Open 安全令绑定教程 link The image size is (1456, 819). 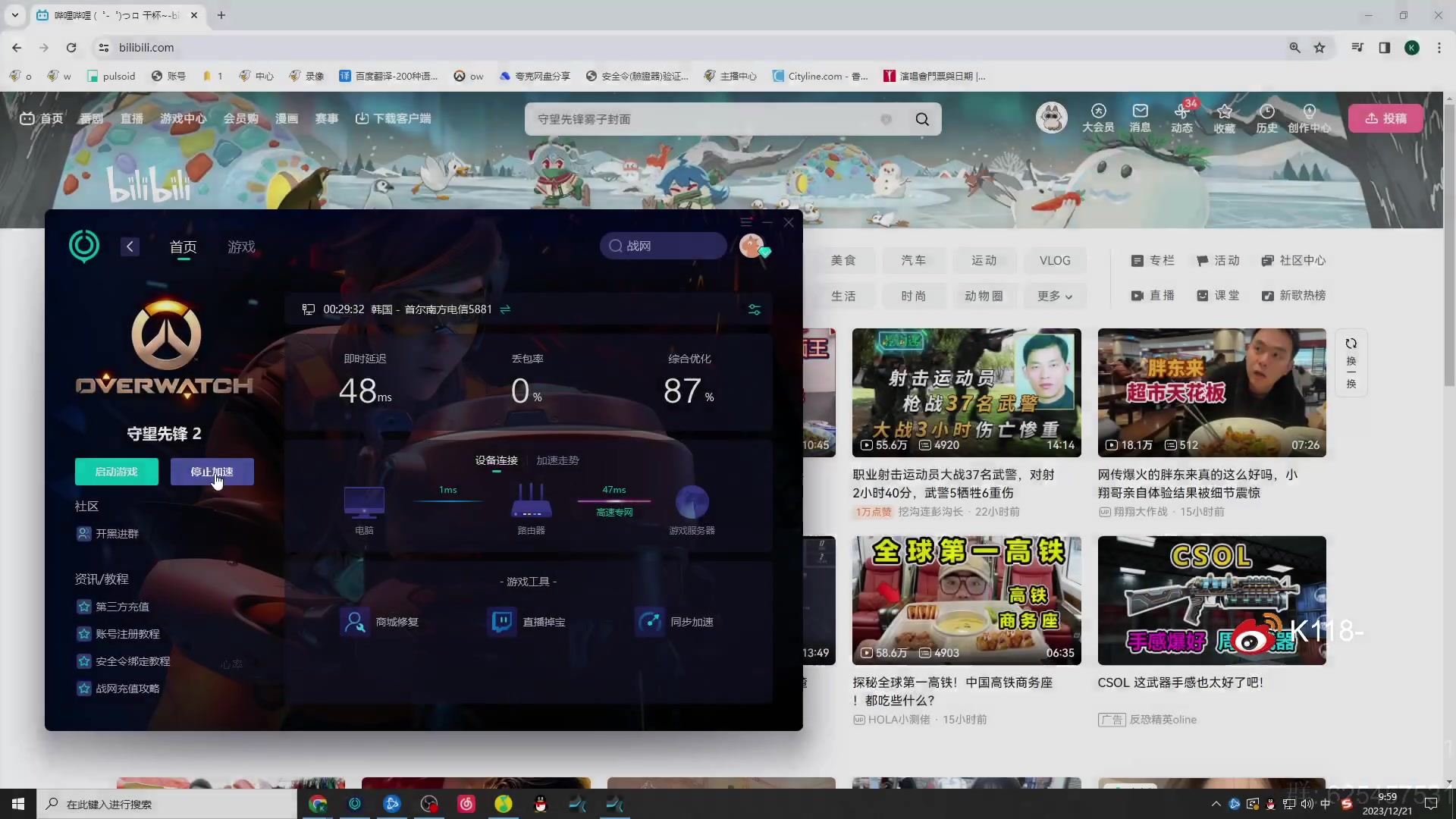[124, 661]
